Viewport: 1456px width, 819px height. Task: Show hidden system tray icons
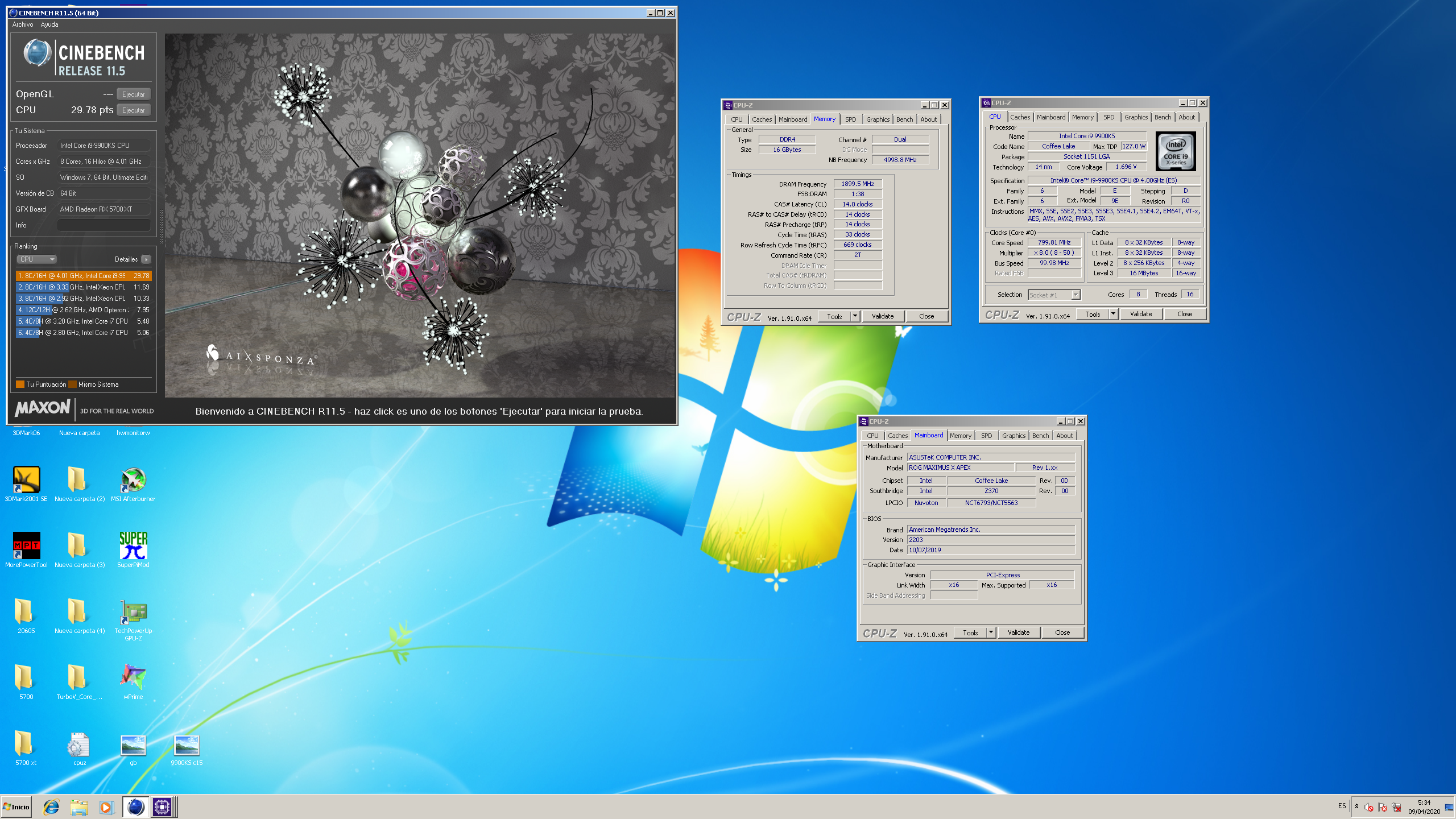pyautogui.click(x=1356, y=806)
